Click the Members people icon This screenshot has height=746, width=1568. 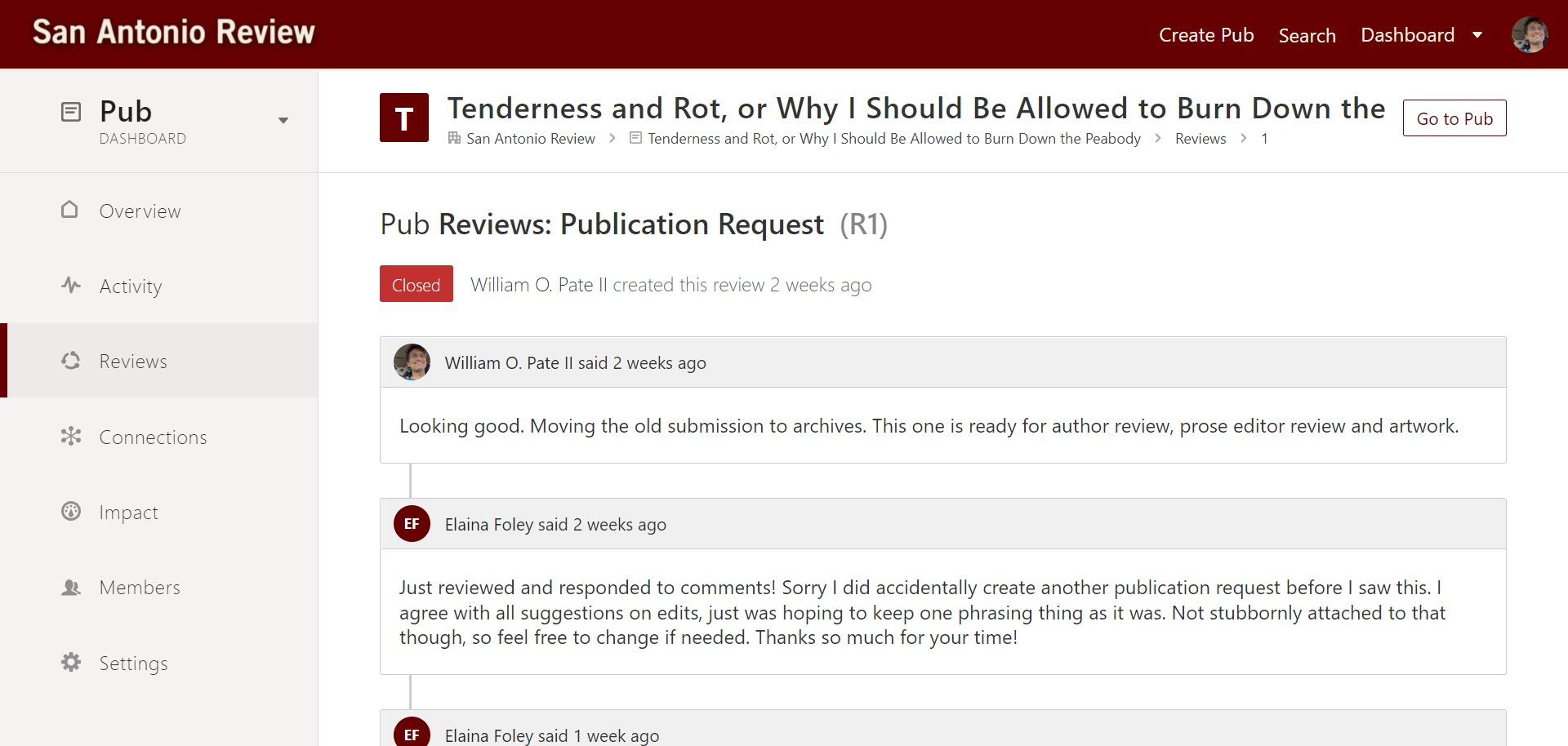(x=71, y=587)
